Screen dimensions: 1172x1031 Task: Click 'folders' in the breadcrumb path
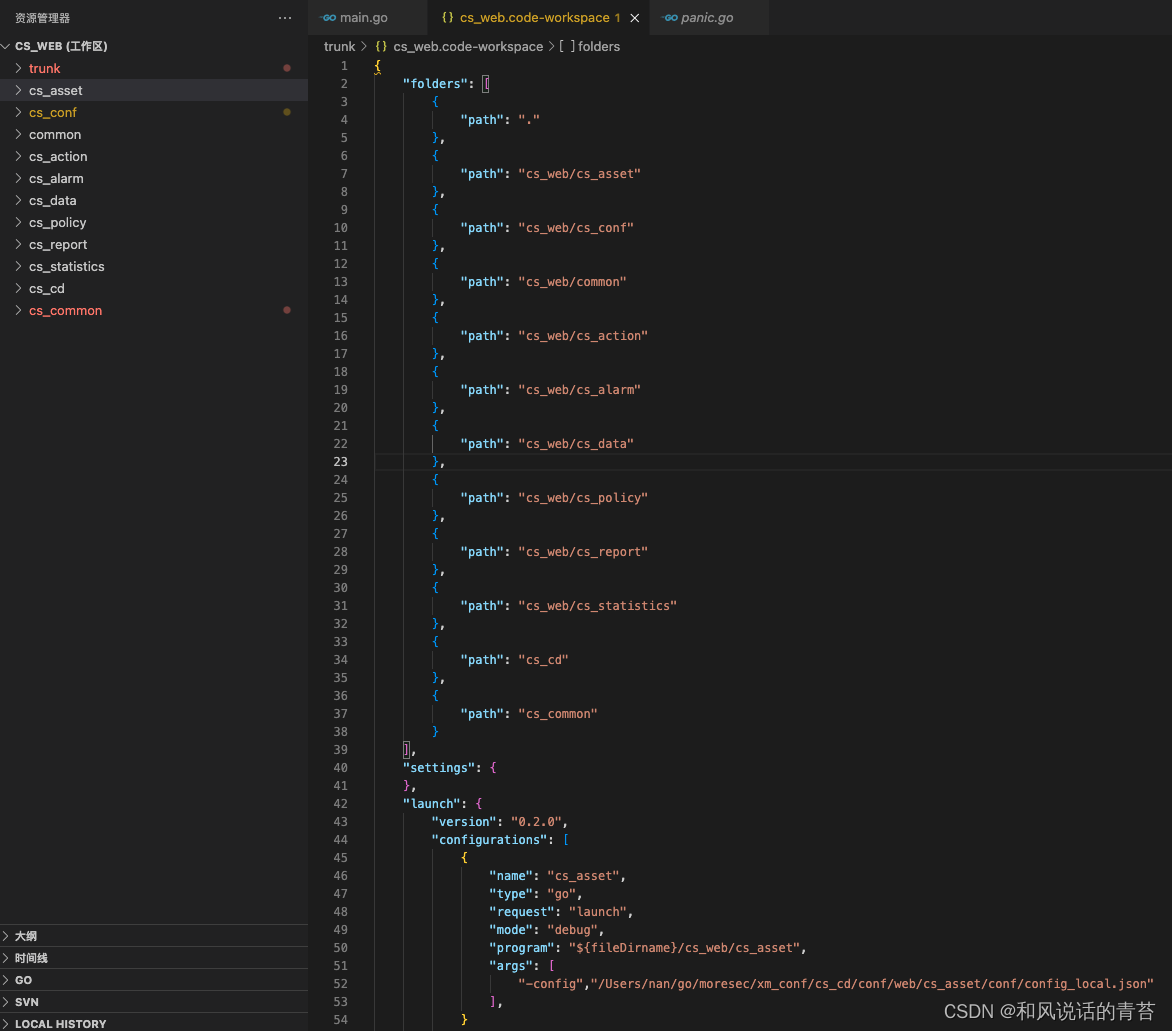(x=601, y=46)
